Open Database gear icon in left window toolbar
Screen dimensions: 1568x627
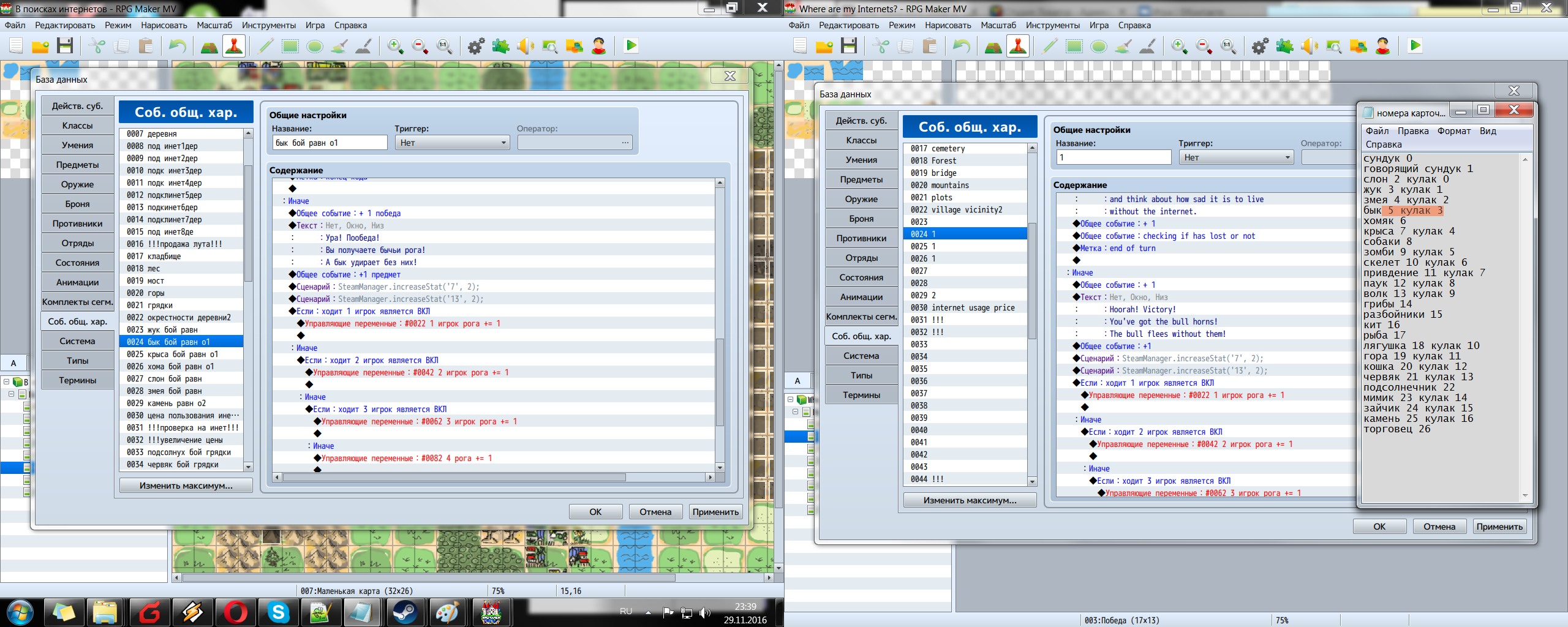click(476, 46)
